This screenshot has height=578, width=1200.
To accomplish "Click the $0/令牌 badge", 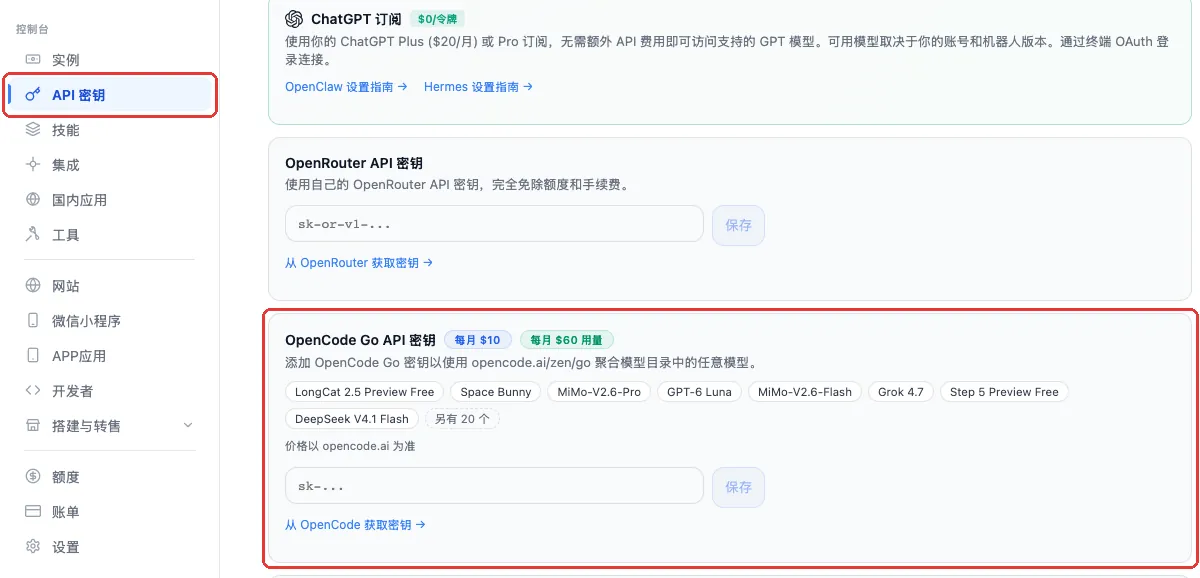I will (x=436, y=19).
